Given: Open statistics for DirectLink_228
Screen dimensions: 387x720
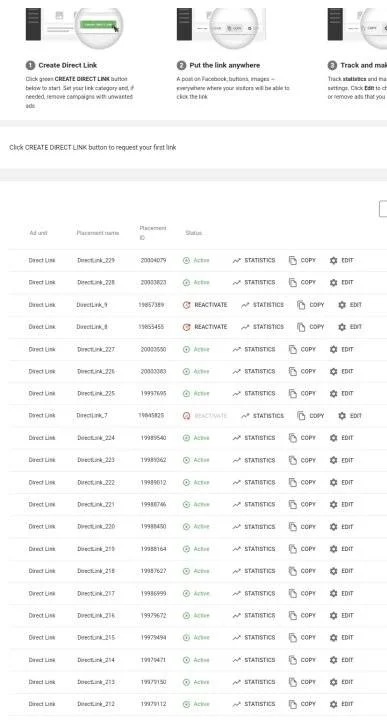Looking at the screenshot, I should click(254, 282).
